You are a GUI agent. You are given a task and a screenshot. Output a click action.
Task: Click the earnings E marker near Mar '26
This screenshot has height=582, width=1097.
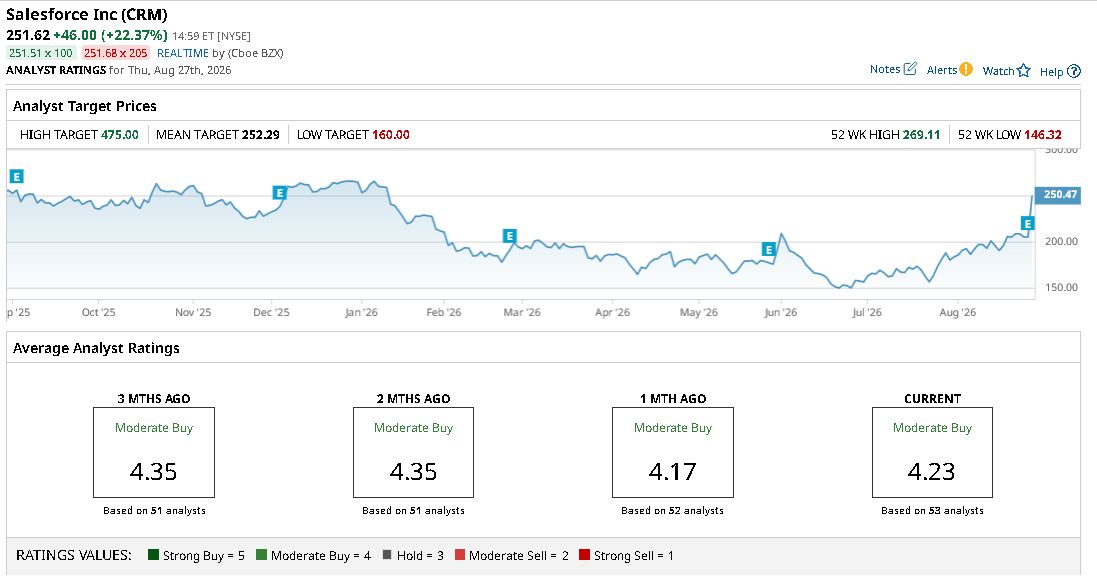[509, 236]
